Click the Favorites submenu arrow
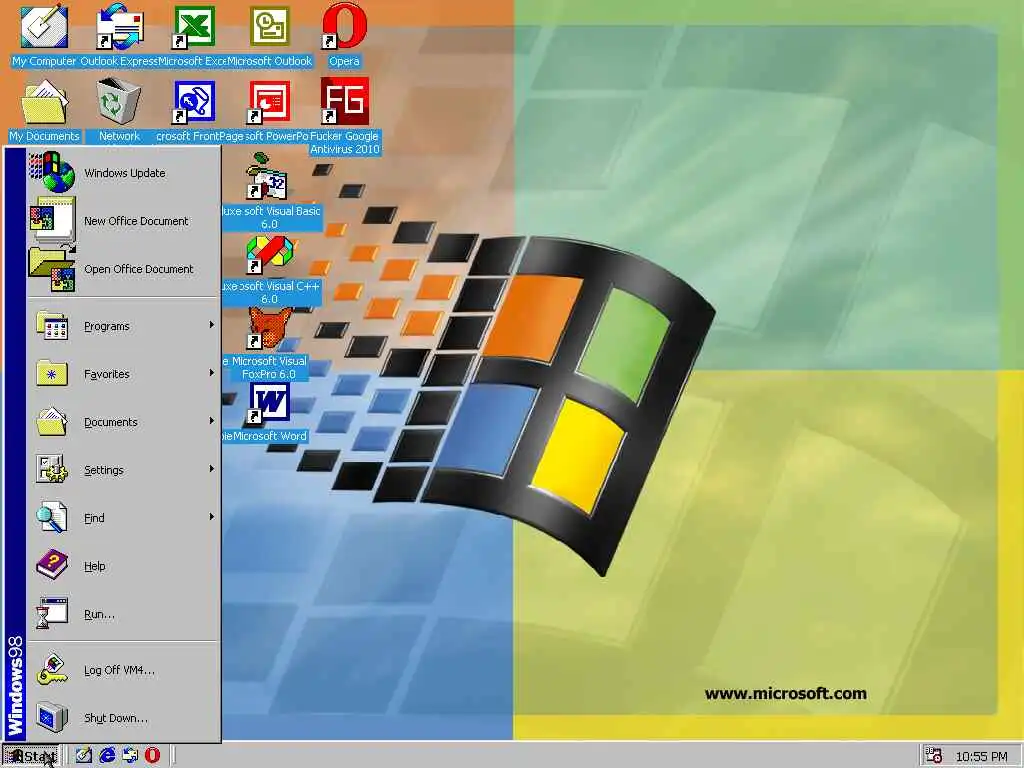The width and height of the screenshot is (1024, 768). (212, 373)
